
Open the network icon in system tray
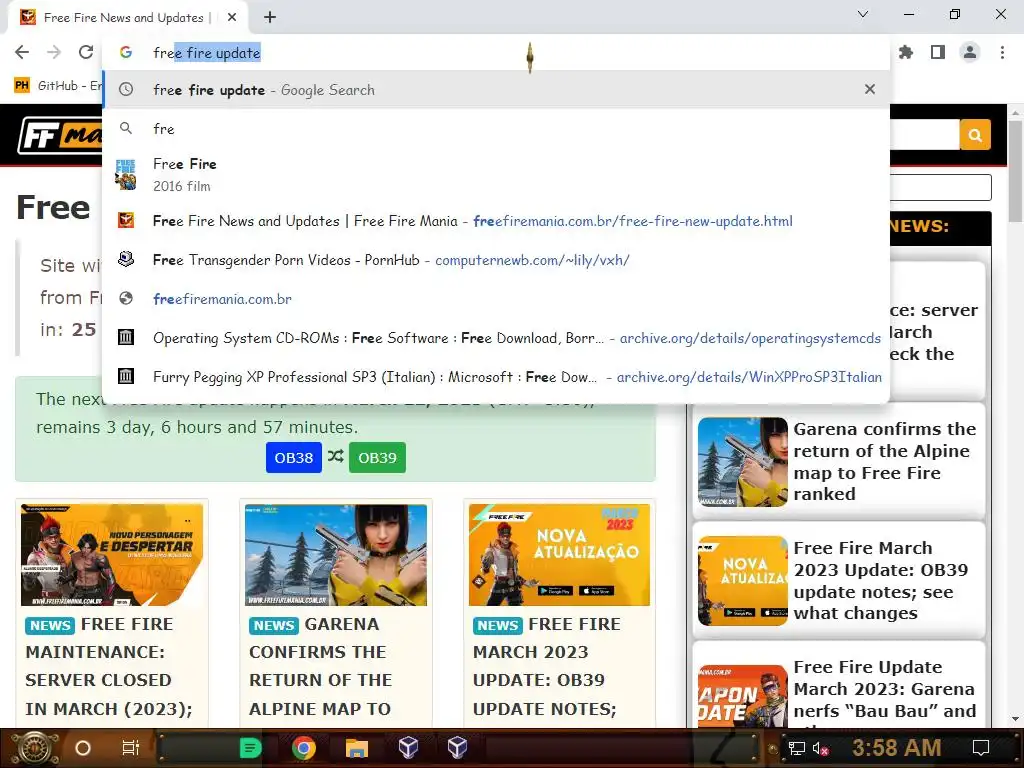797,748
